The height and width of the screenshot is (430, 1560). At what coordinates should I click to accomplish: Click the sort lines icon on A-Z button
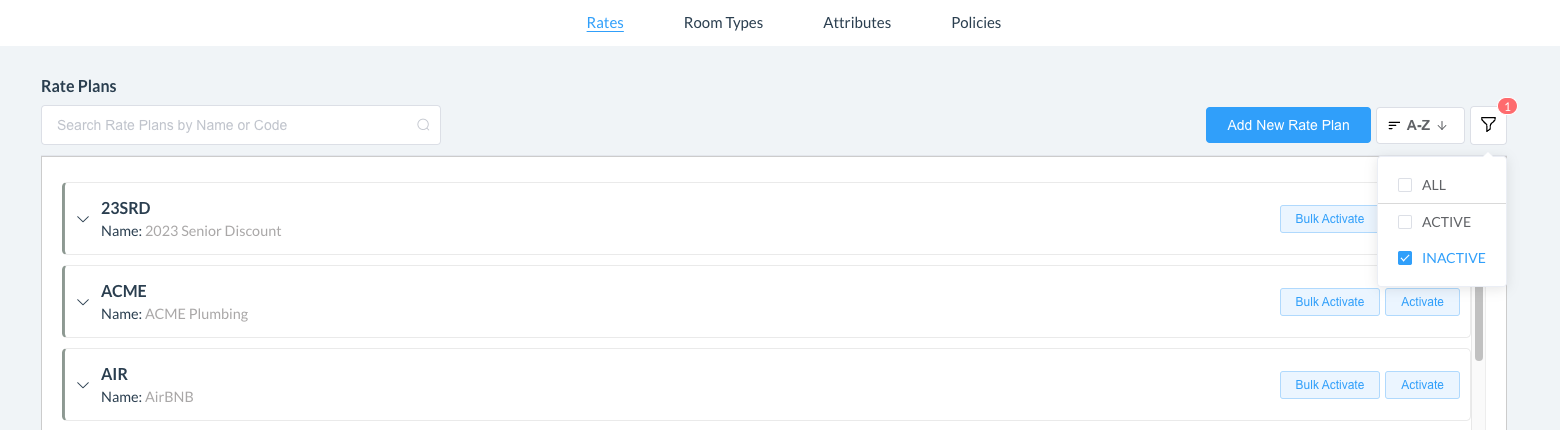[1394, 125]
